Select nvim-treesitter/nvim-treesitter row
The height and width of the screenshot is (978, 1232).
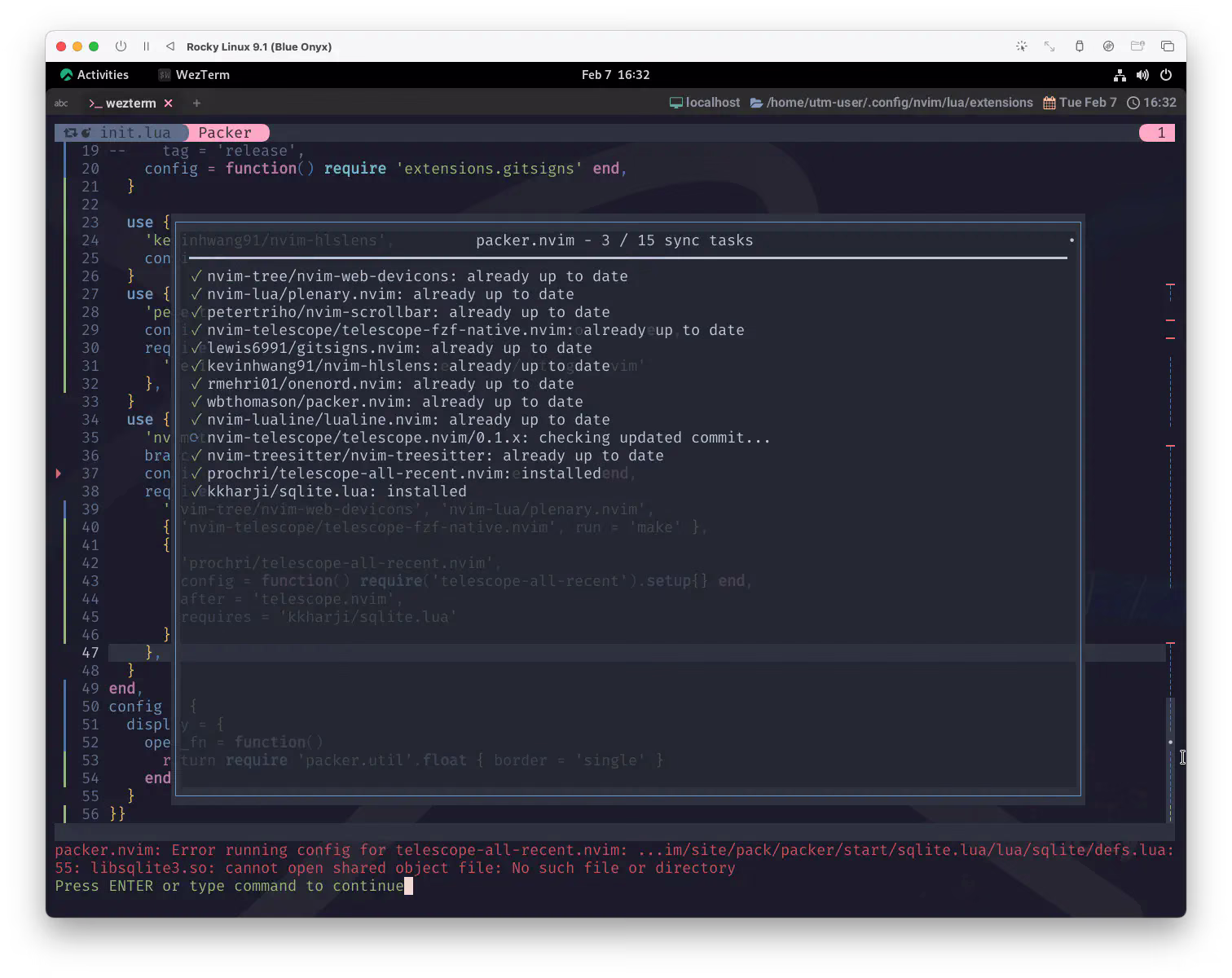point(427,456)
